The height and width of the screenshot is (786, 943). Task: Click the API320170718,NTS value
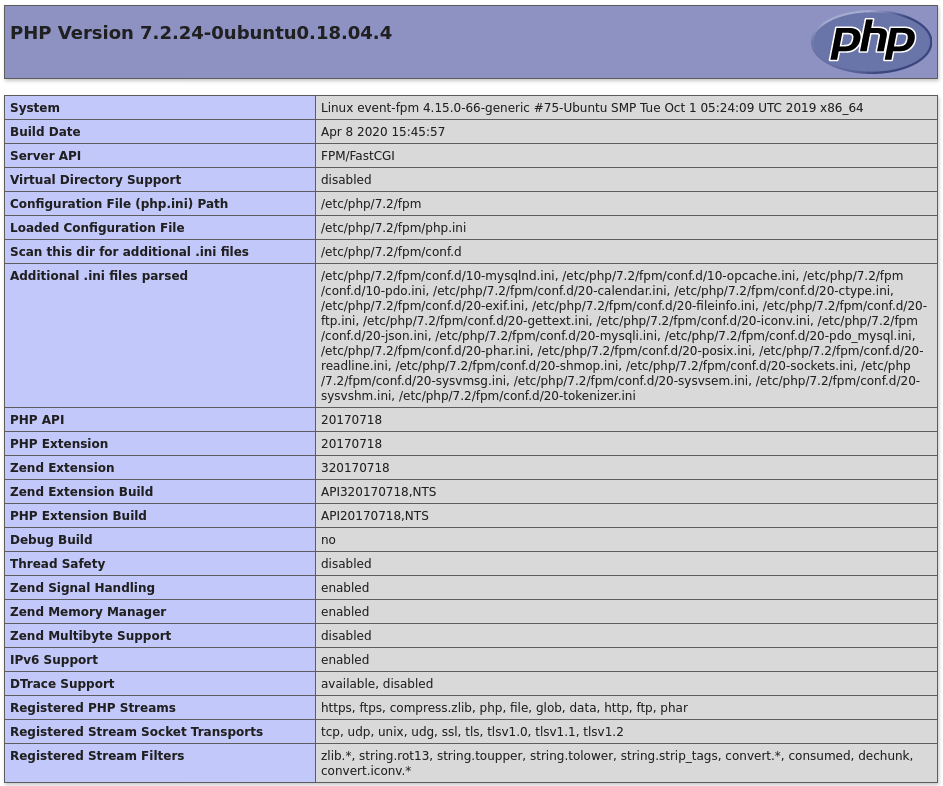pyautogui.click(x=378, y=492)
